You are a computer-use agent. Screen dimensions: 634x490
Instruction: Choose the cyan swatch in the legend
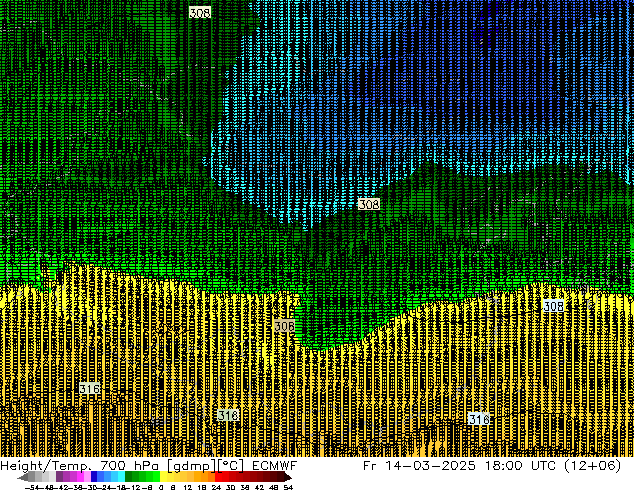[x=119, y=477]
